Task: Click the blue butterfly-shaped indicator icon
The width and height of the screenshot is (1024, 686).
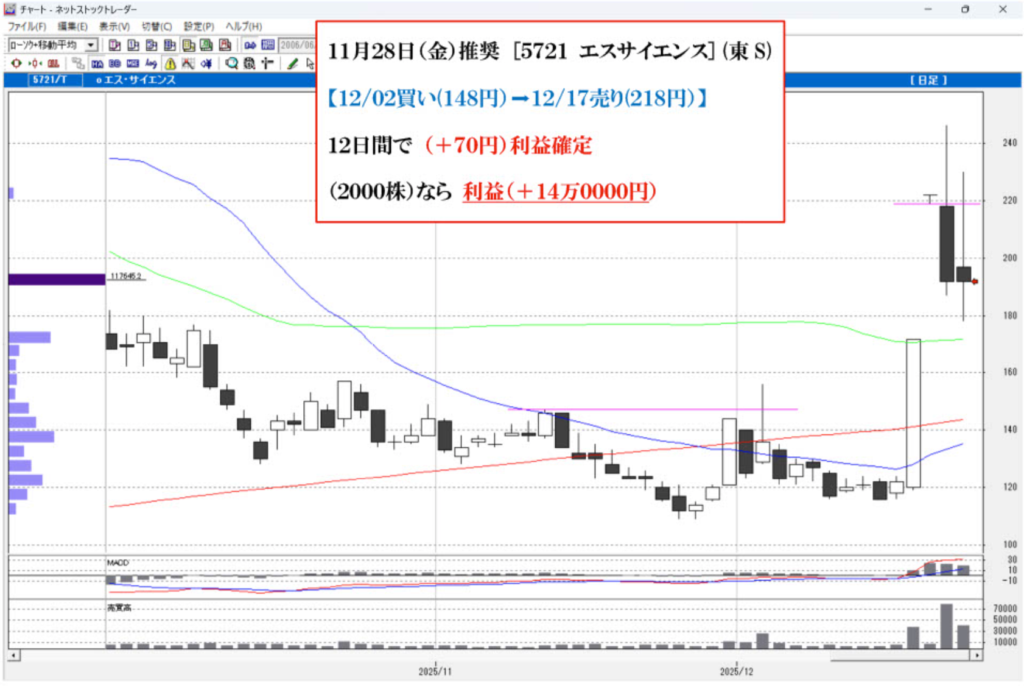Action: pos(205,62)
